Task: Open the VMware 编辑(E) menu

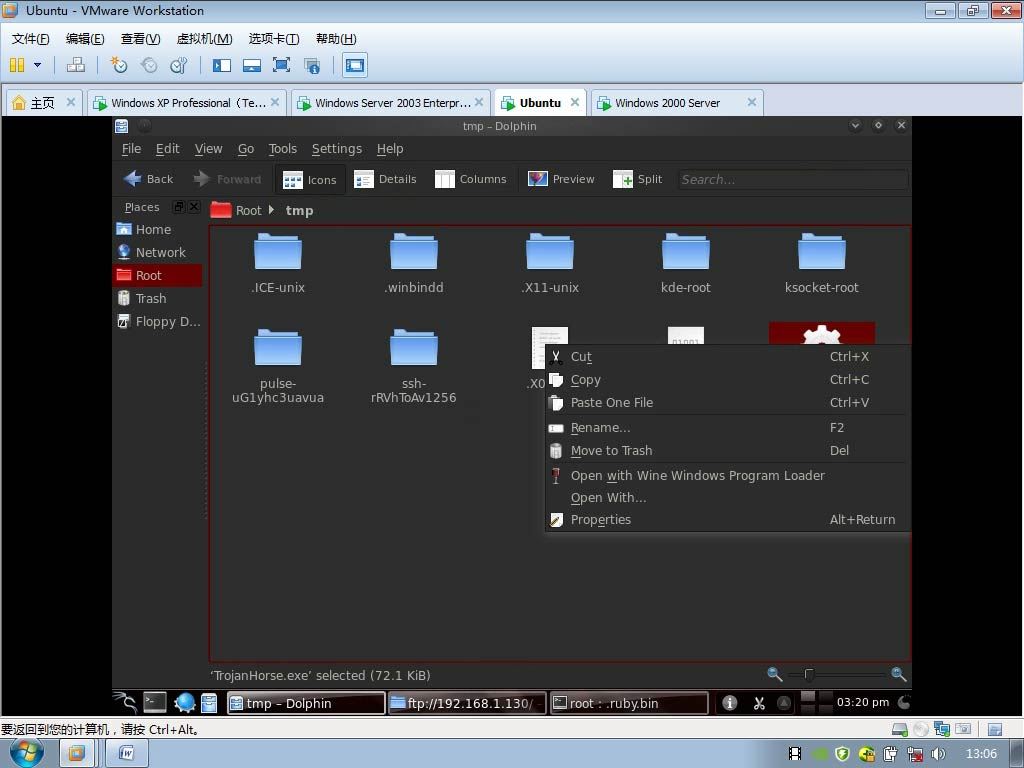Action: pyautogui.click(x=85, y=39)
